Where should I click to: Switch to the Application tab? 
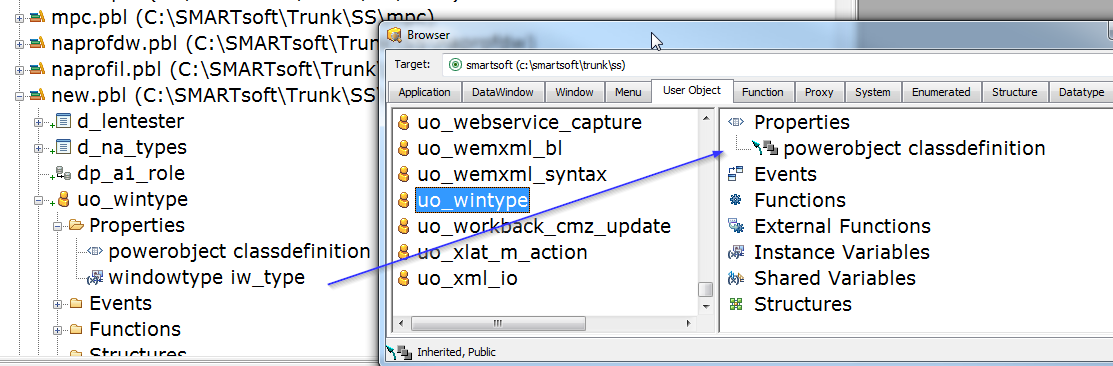(424, 92)
